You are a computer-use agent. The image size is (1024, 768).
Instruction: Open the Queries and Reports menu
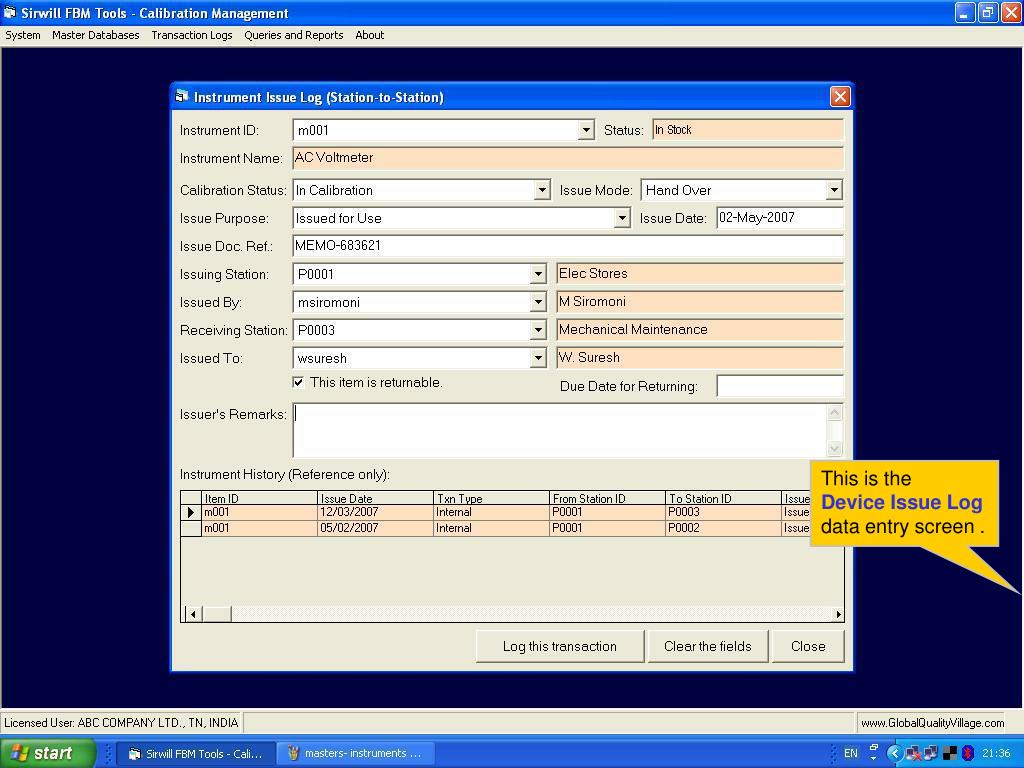(x=294, y=35)
